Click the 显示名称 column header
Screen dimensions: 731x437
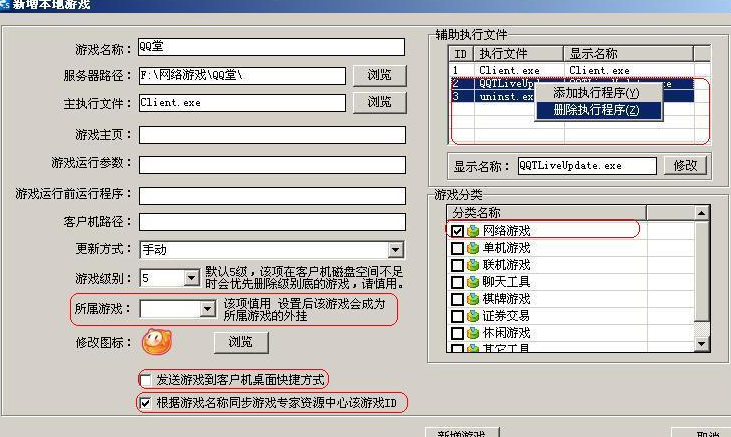pos(628,54)
